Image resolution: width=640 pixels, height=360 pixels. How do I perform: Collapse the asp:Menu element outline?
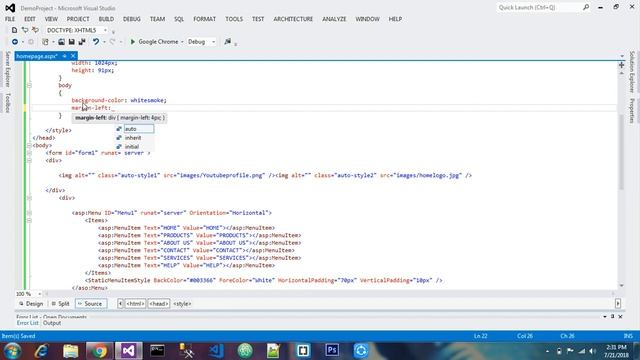click(x=29, y=213)
